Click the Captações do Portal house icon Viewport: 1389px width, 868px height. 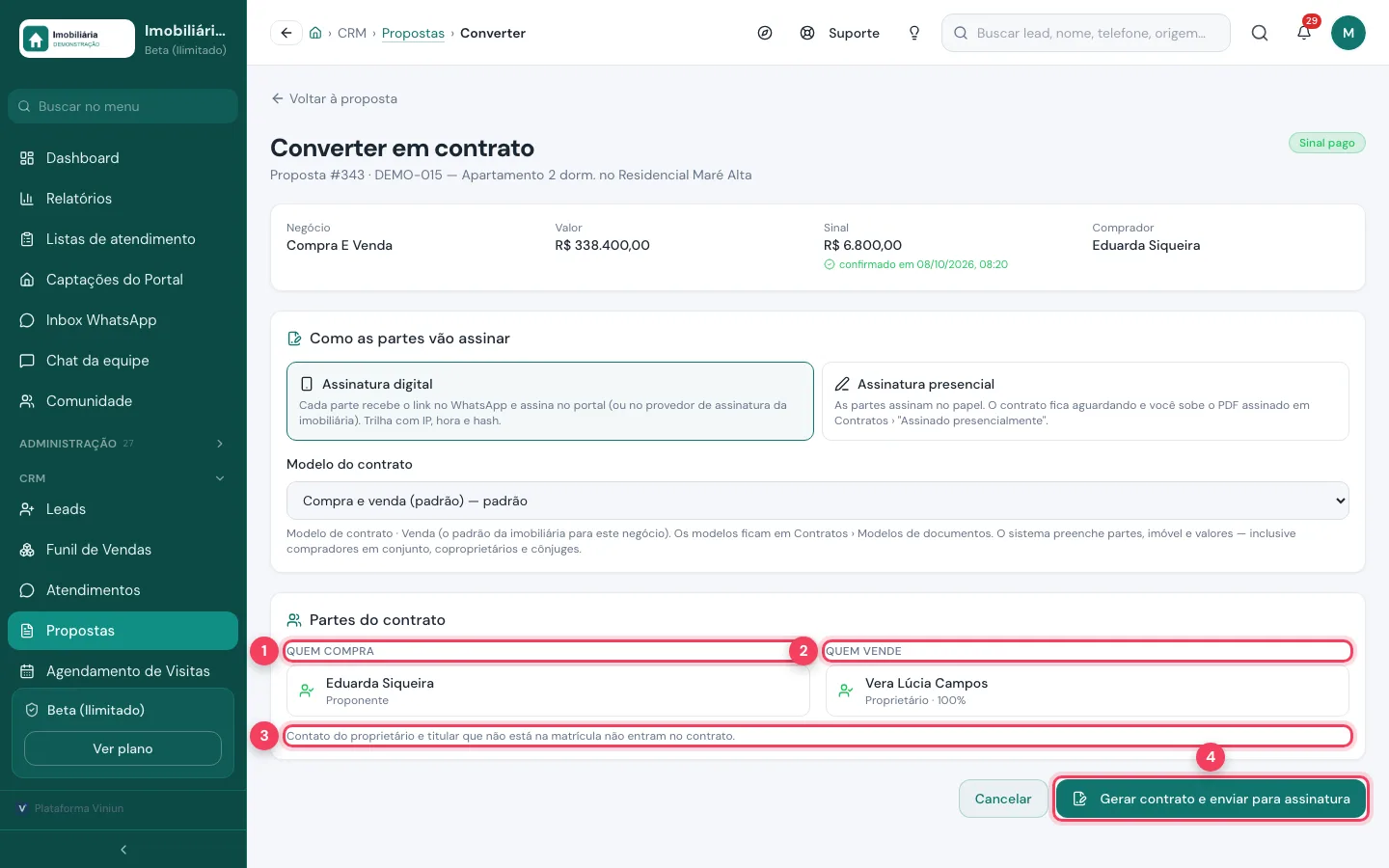click(27, 280)
